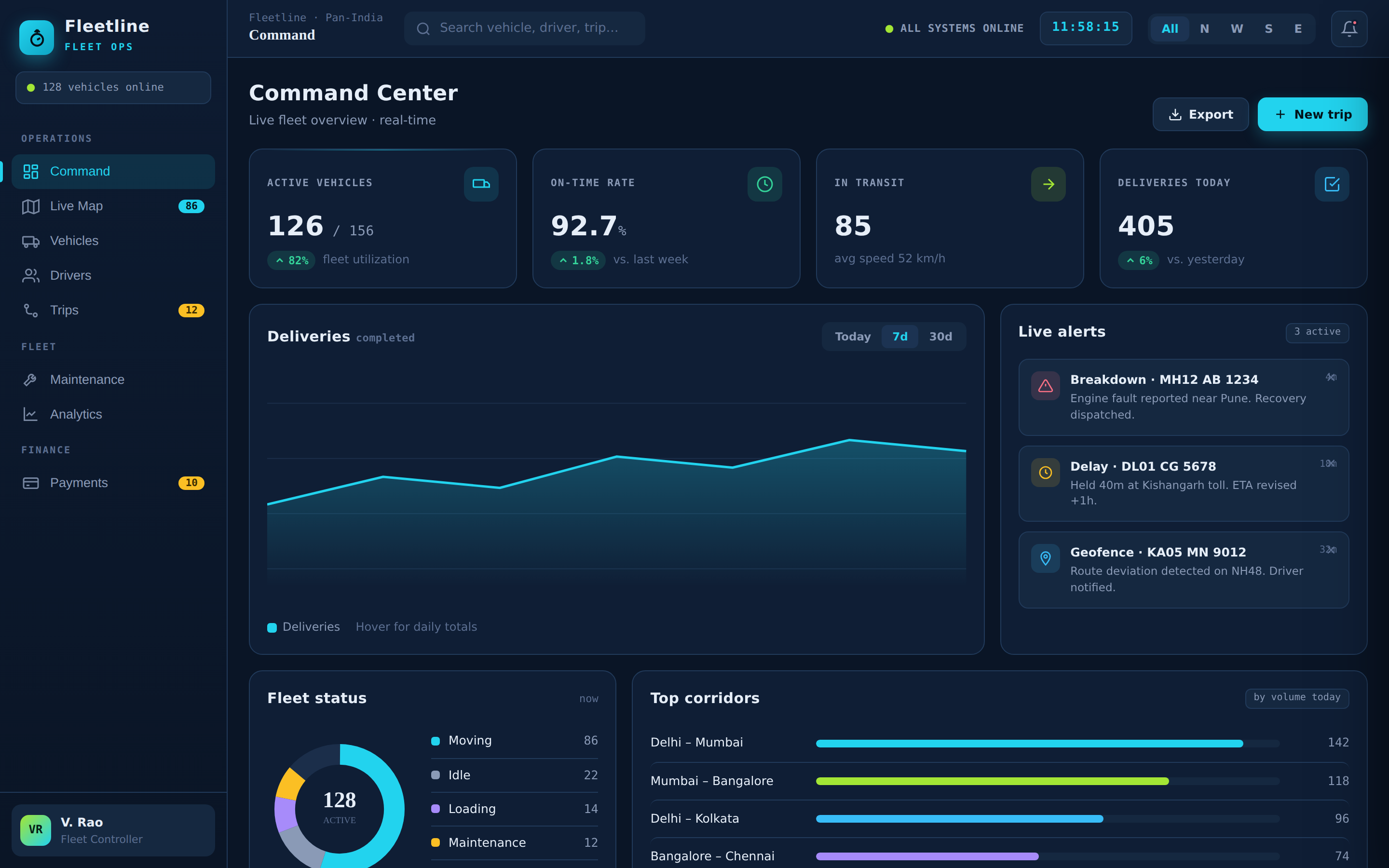1389x868 pixels.
Task: Click the Active Vehicles truck icon
Action: 481,184
